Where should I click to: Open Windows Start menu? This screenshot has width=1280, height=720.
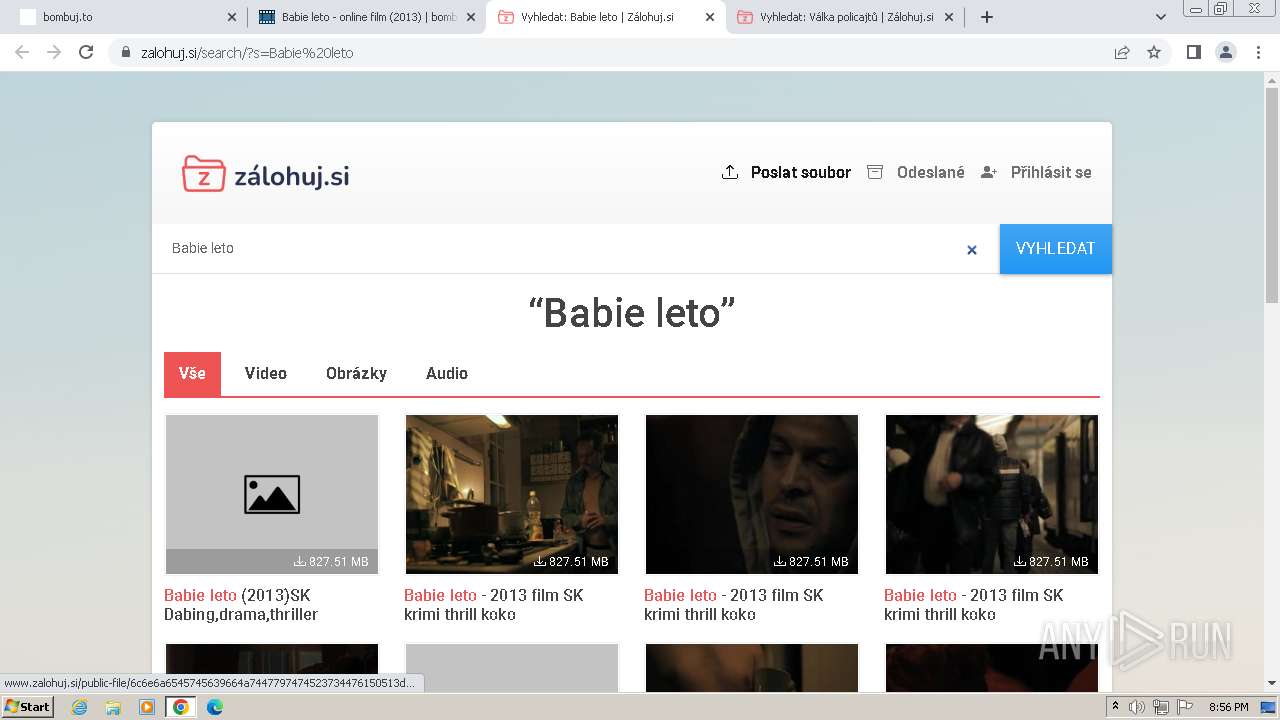[x=27, y=706]
